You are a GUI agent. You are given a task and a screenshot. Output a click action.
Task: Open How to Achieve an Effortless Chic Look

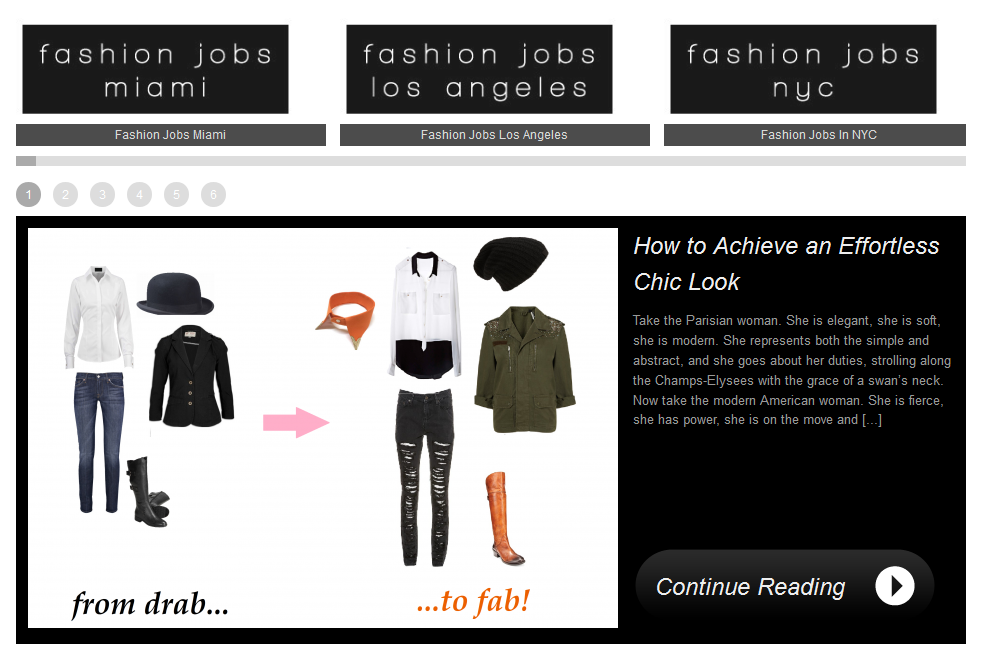coord(786,264)
